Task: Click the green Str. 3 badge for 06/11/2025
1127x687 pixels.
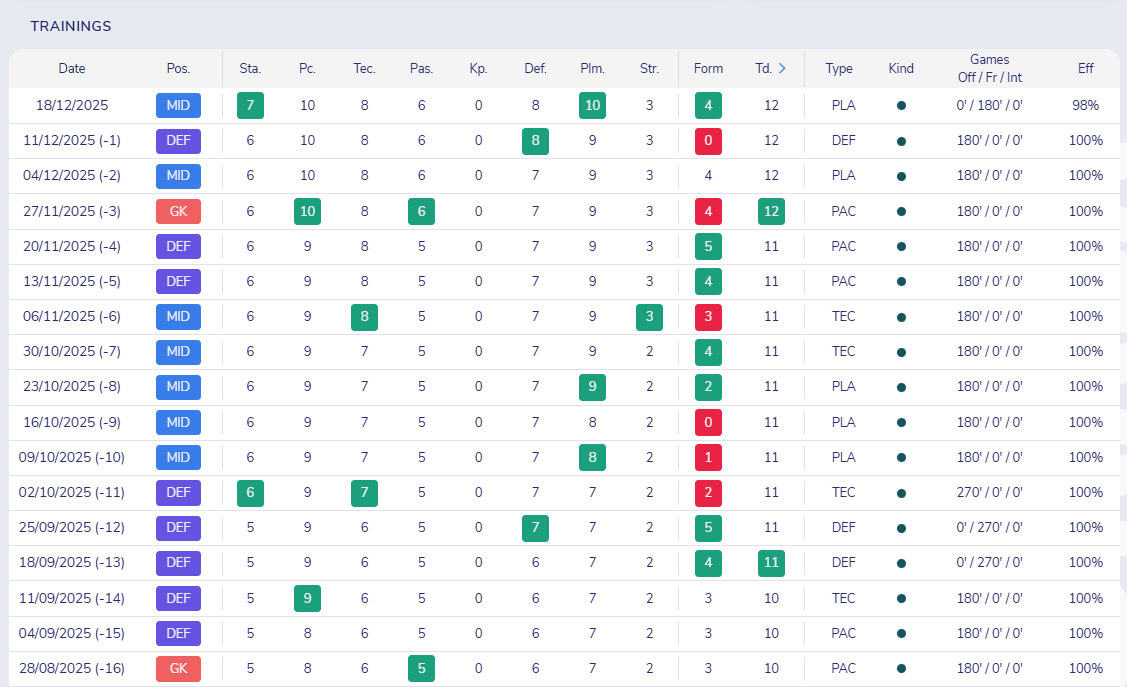Action: (649, 317)
